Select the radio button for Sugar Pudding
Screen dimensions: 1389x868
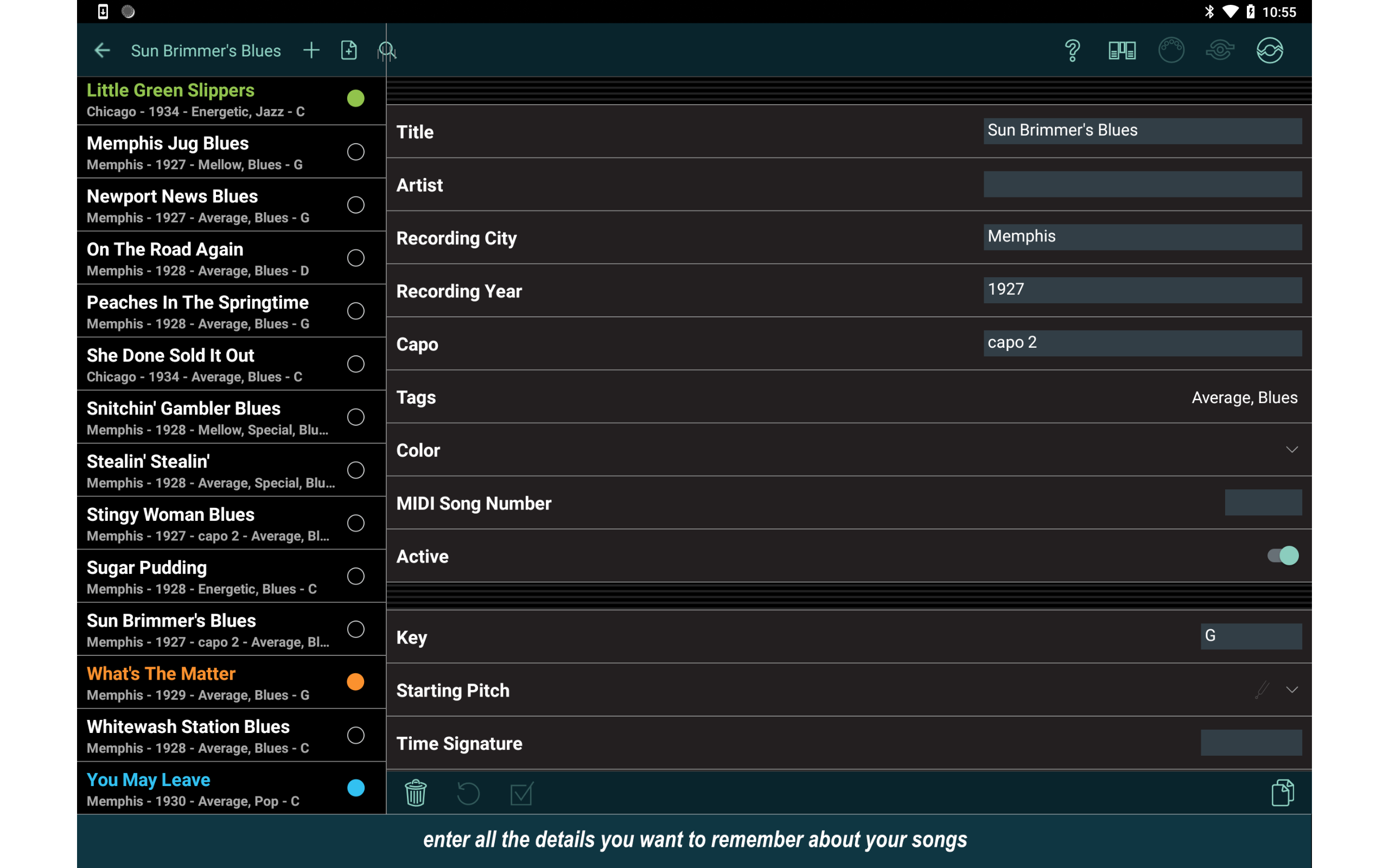pos(356,576)
